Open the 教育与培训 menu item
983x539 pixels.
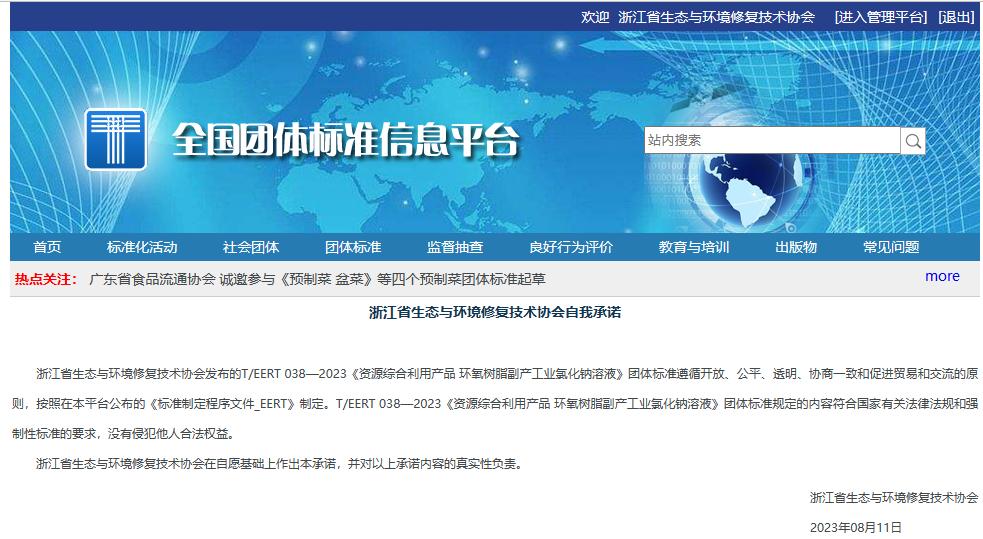(x=694, y=248)
